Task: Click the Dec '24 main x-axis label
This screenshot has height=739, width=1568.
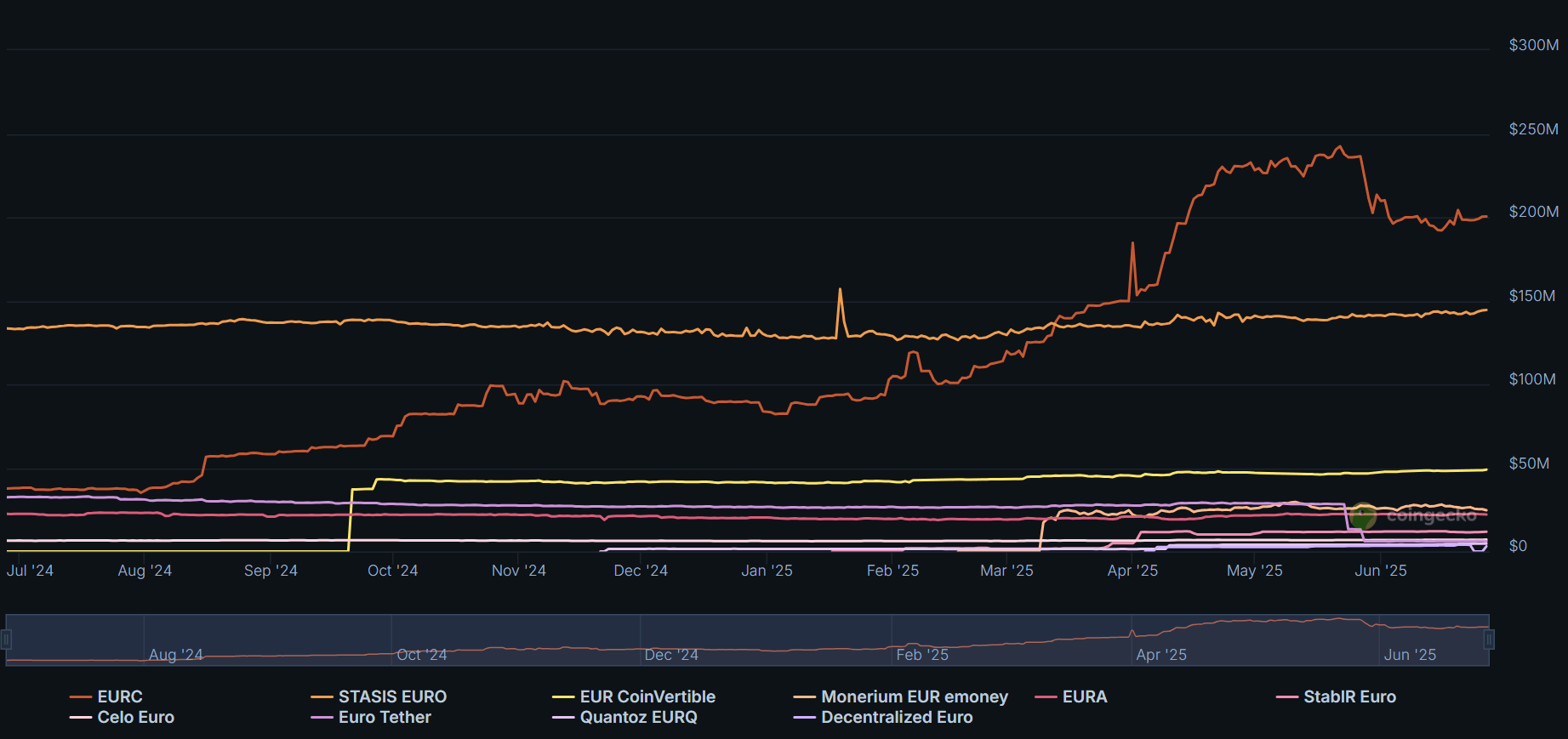Action: (641, 571)
